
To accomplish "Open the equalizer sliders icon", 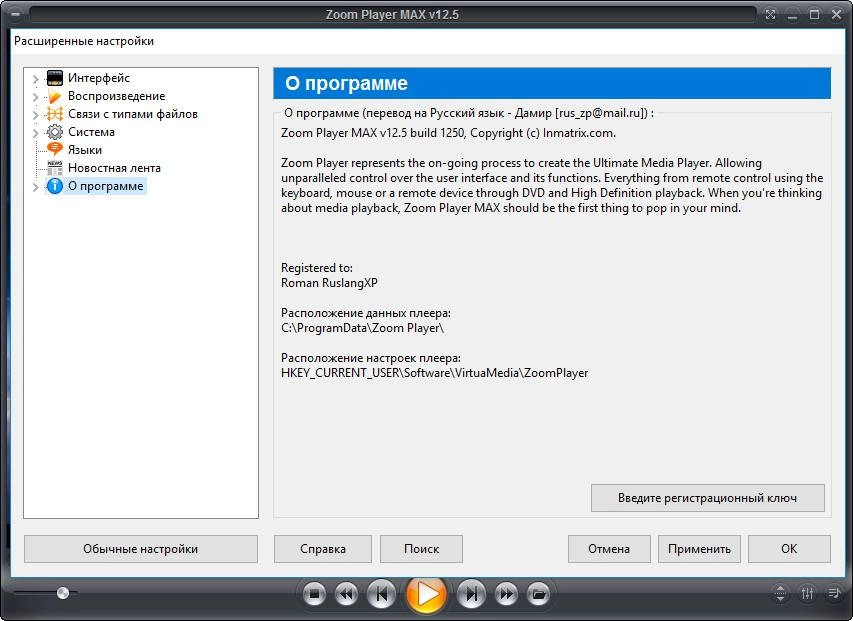I will click(x=807, y=593).
